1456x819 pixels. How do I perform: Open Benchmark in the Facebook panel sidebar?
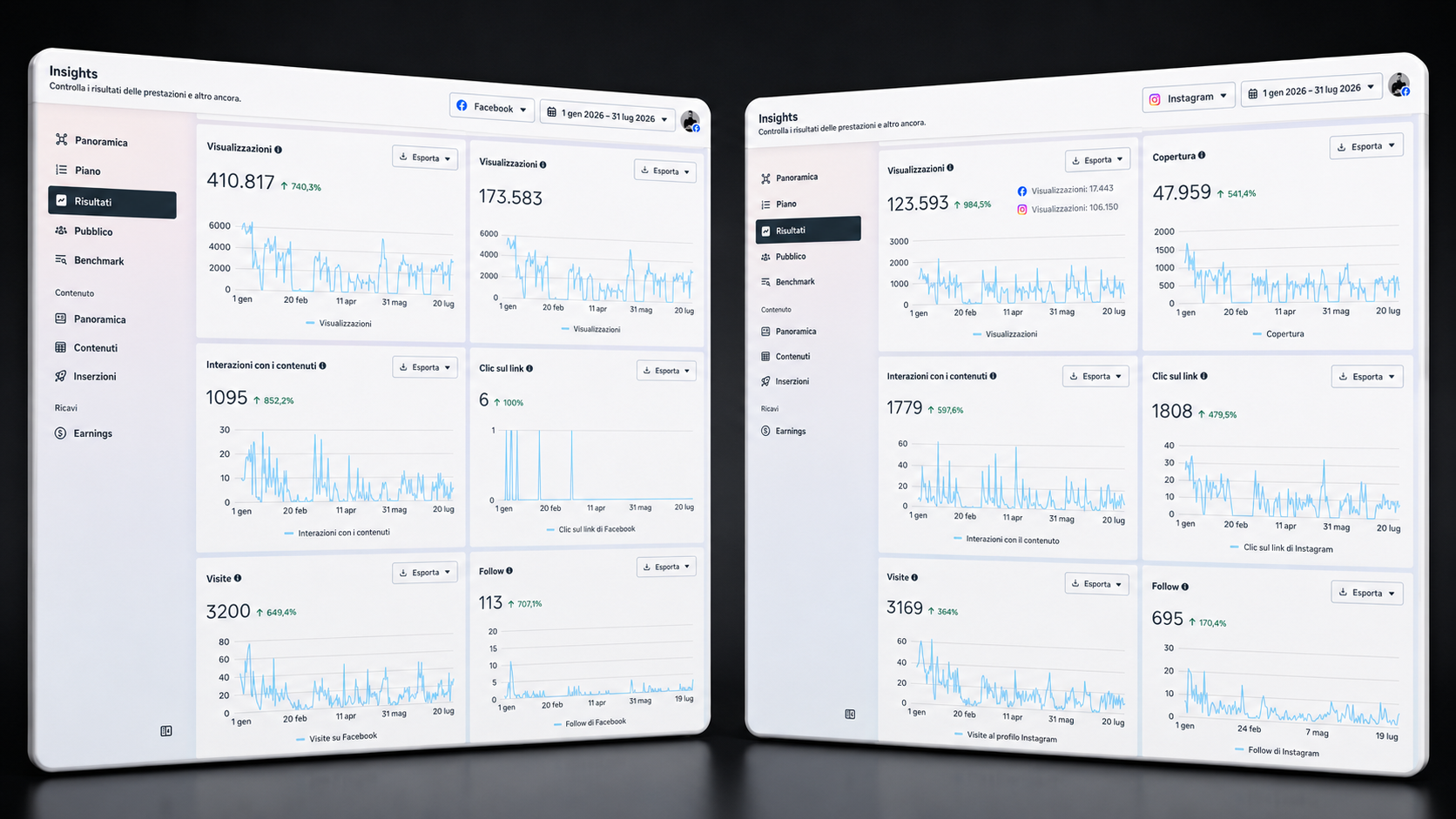coord(90,260)
